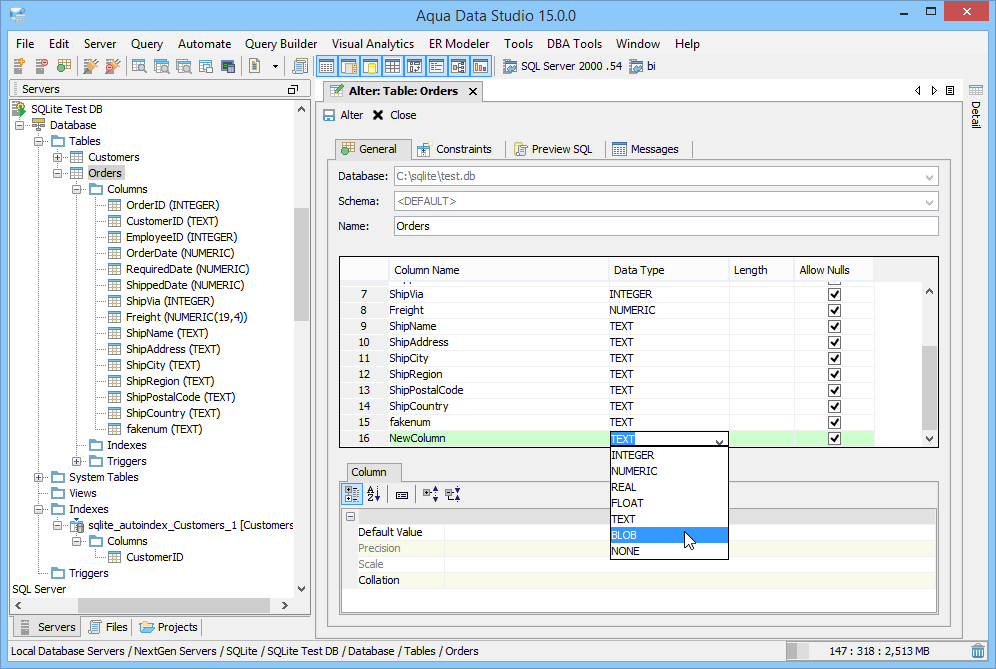Select BLOB from the data type list
Screen dimensions: 996x669
pyautogui.click(x=669, y=535)
